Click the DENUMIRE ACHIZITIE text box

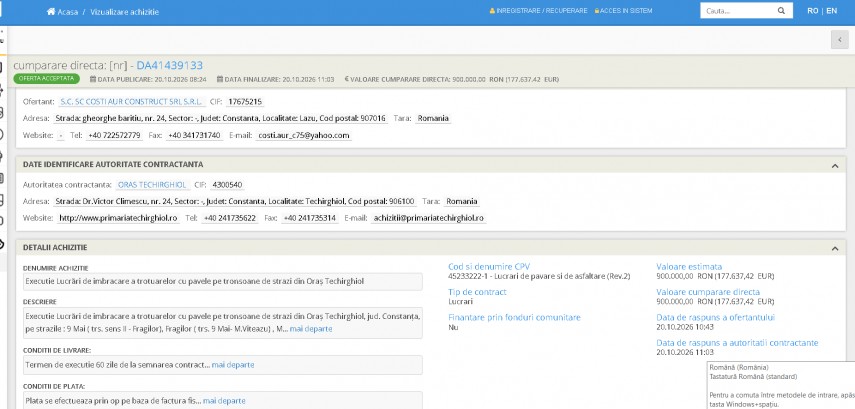222,281
